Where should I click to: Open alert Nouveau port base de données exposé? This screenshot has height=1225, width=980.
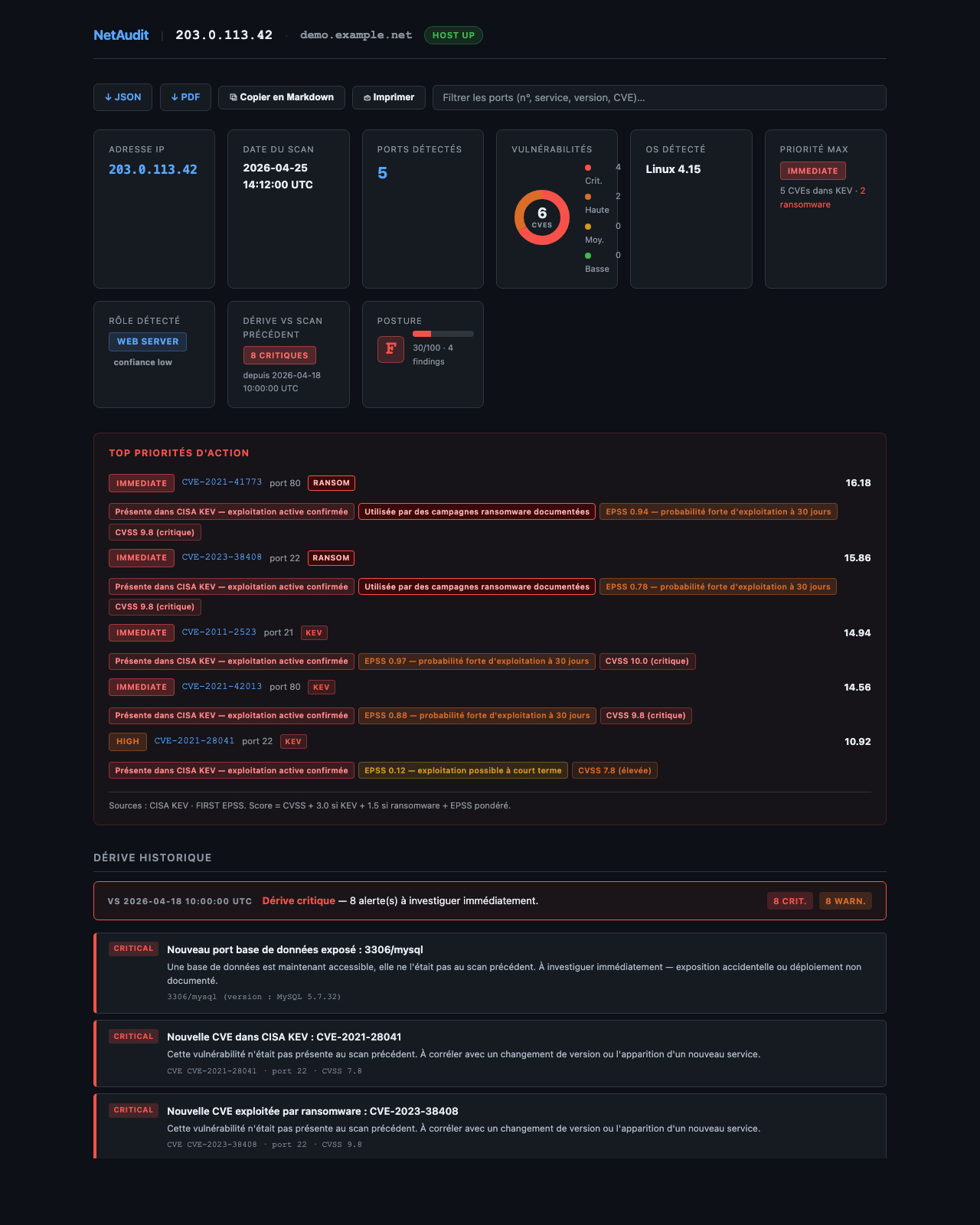click(x=490, y=973)
